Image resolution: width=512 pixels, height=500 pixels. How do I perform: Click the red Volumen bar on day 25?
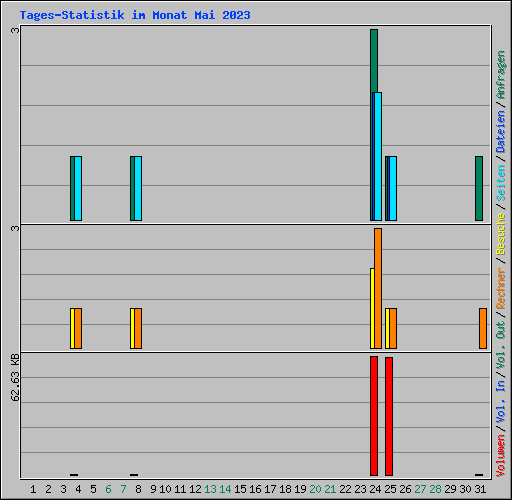(389, 417)
